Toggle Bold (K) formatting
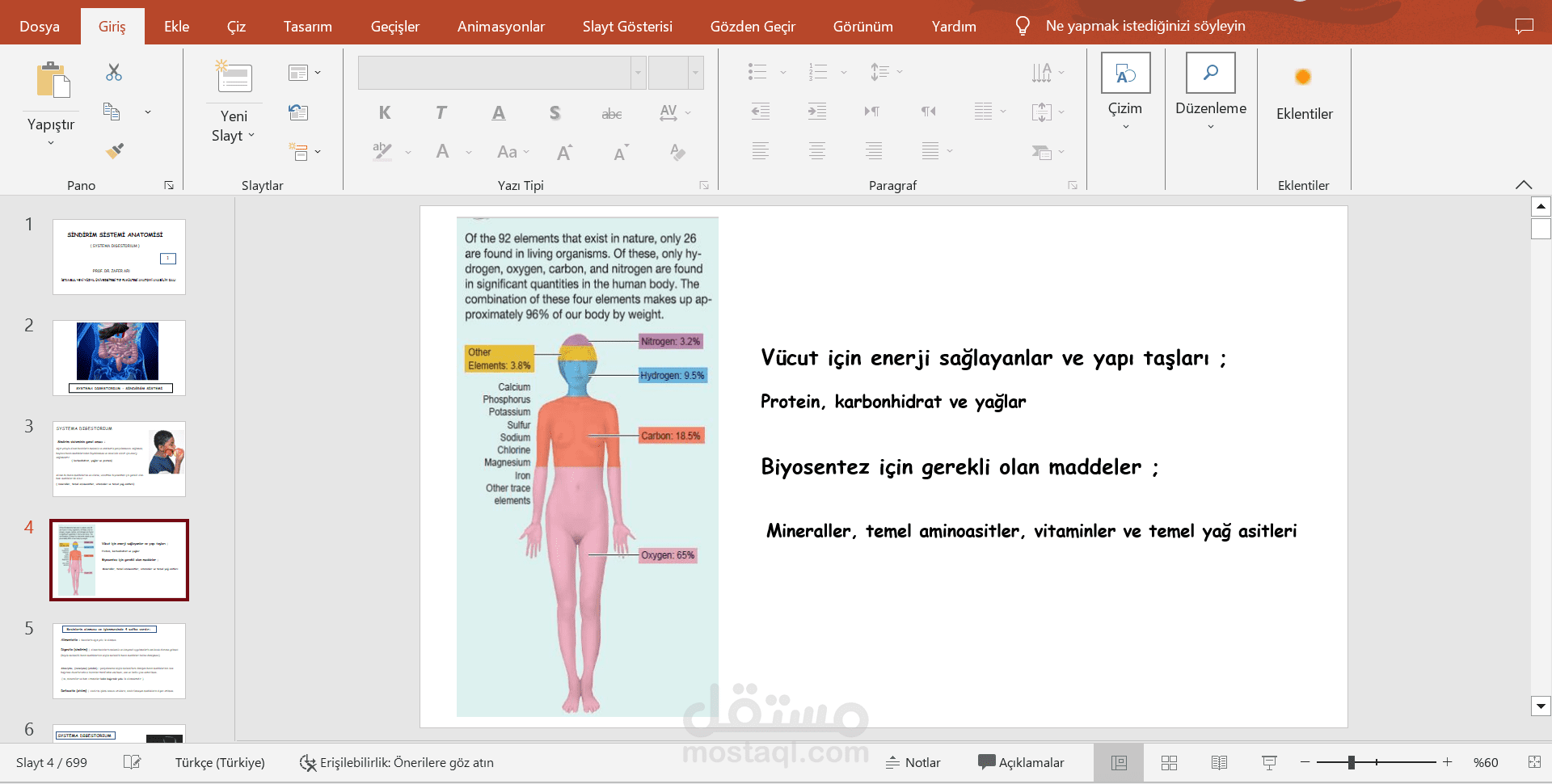Image resolution: width=1552 pixels, height=784 pixels. pyautogui.click(x=385, y=112)
